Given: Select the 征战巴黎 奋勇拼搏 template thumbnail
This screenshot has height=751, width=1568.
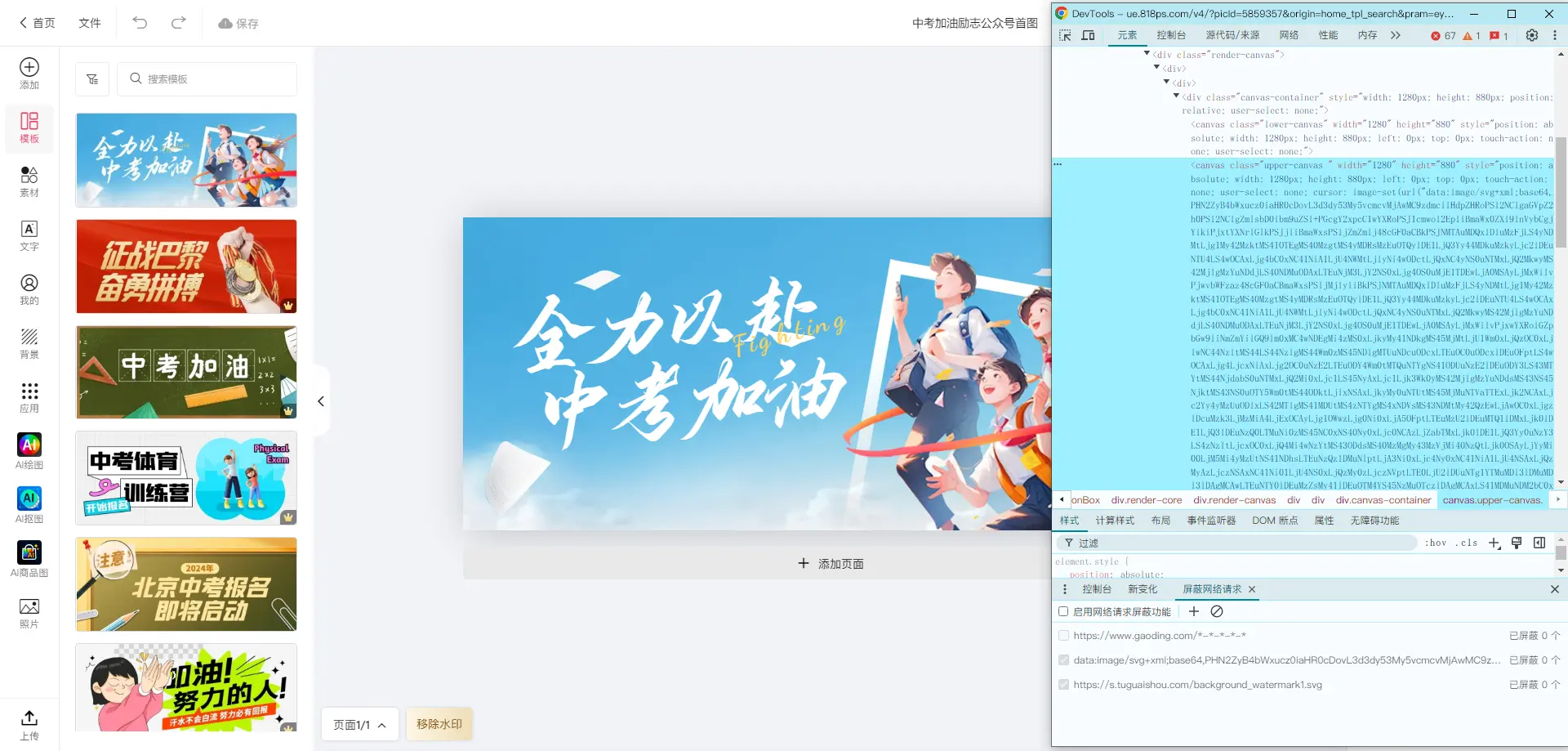Looking at the screenshot, I should (x=186, y=266).
